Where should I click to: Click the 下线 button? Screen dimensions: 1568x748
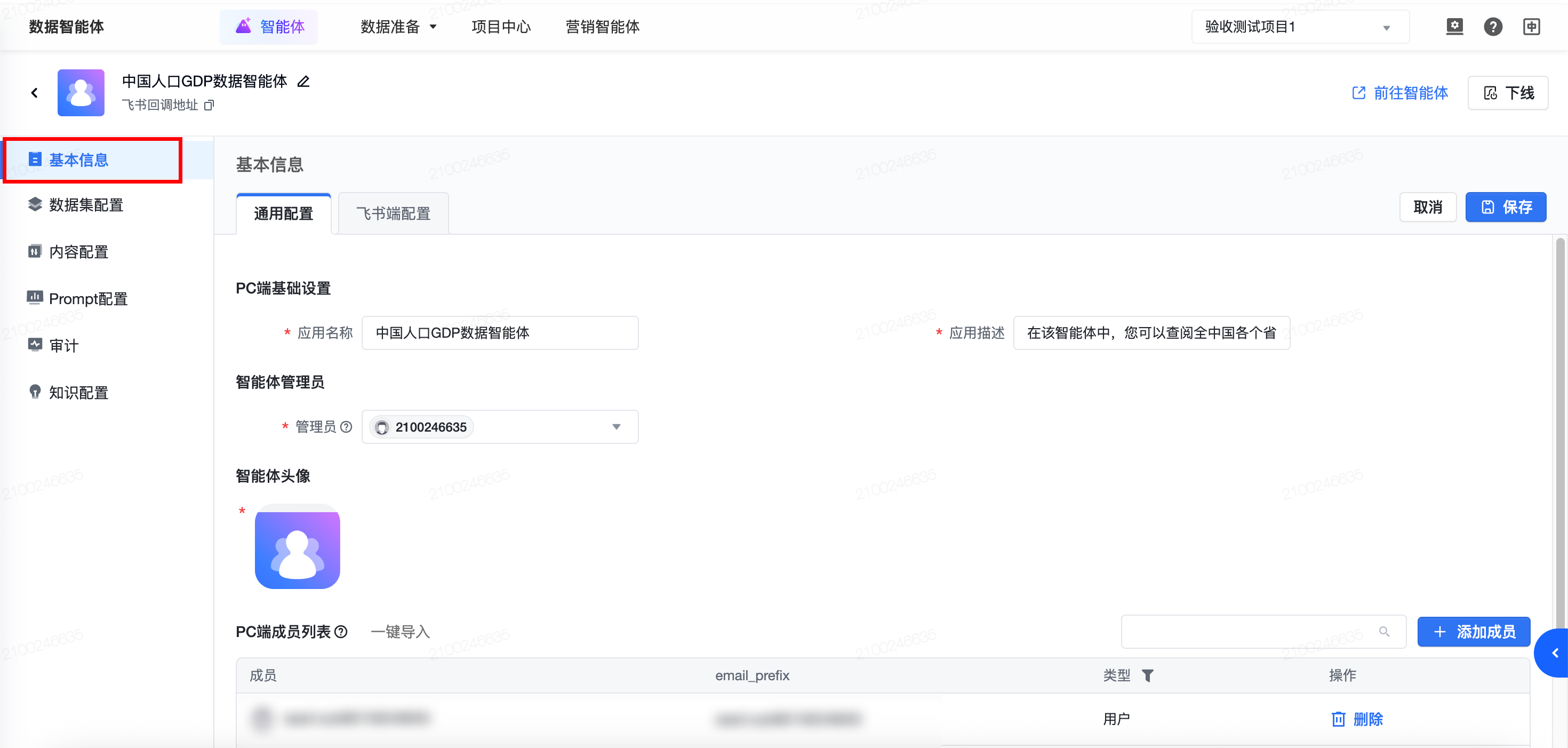[1508, 93]
